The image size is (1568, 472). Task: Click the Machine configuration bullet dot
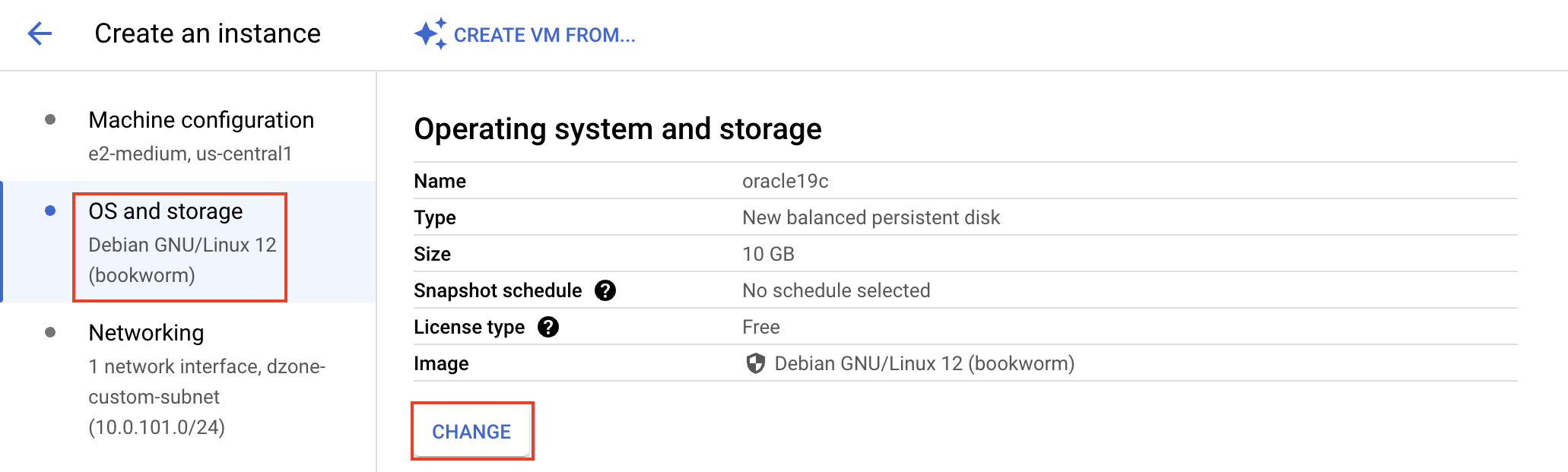(50, 119)
